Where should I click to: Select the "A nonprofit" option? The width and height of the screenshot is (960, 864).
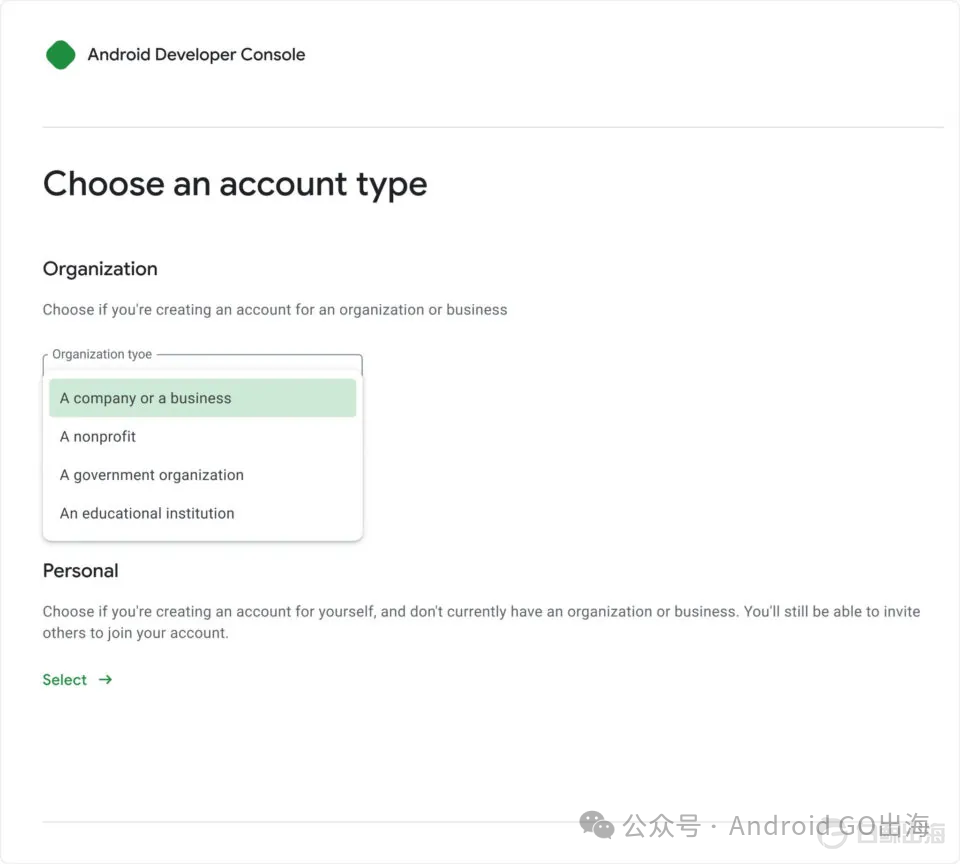click(98, 437)
